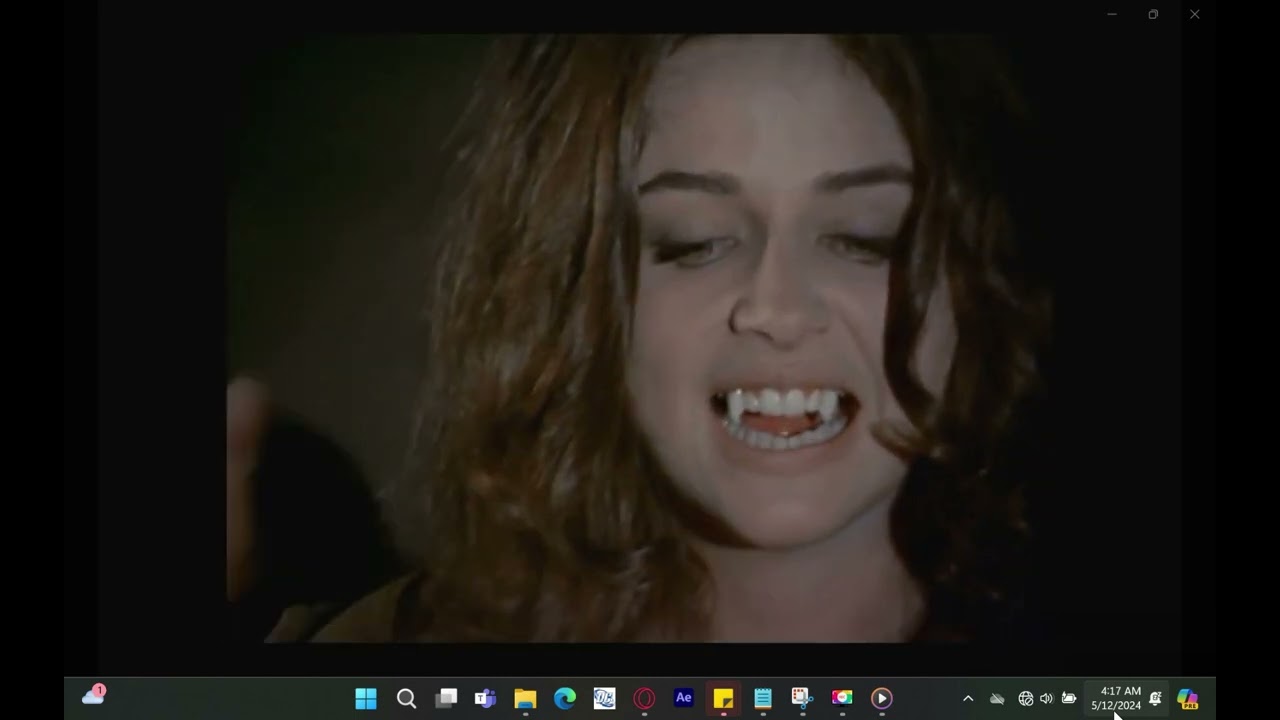This screenshot has height=720, width=1280.
Task: Open File Explorer from taskbar
Action: pos(525,698)
